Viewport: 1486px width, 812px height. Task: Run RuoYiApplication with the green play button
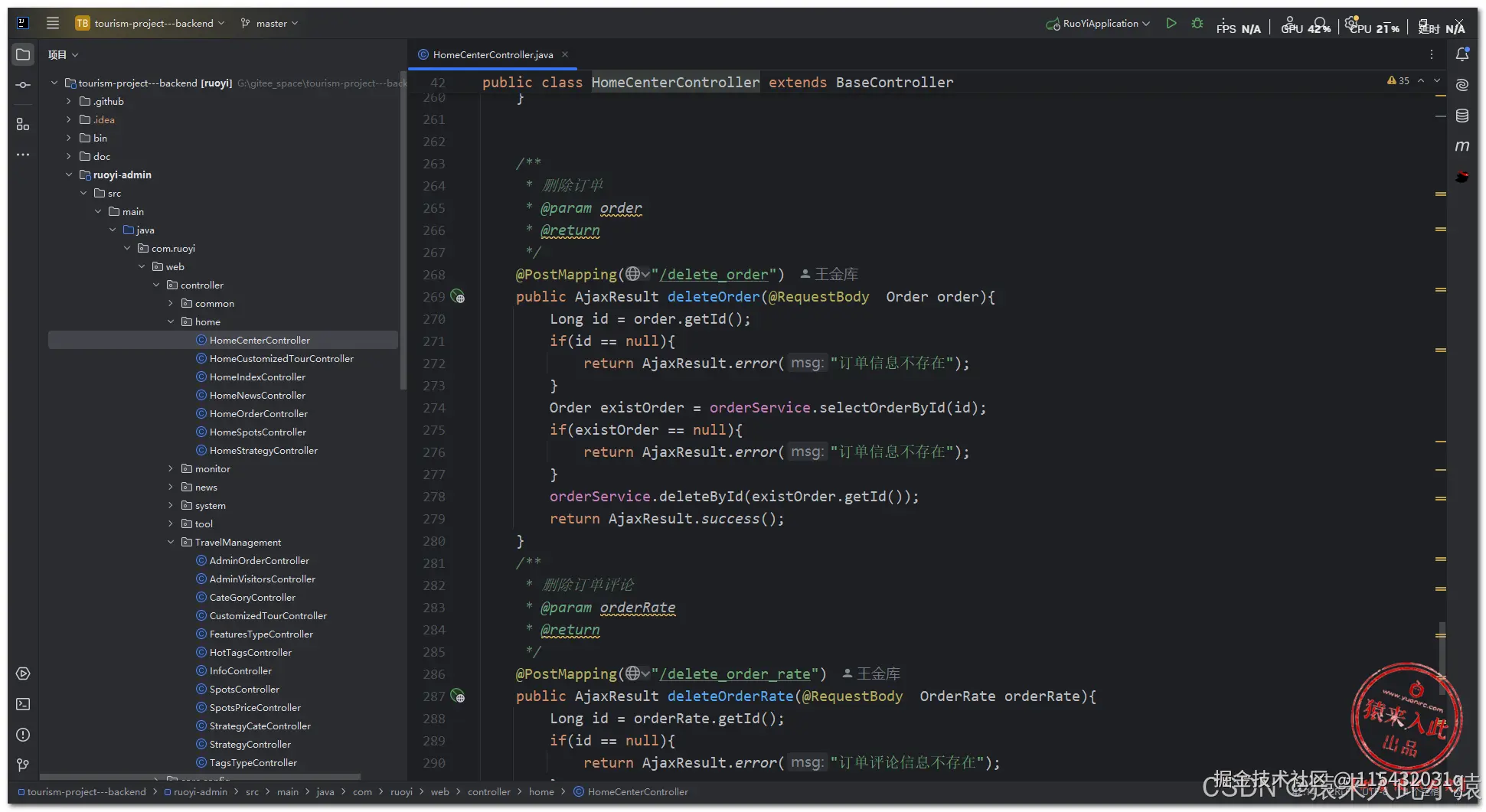point(1171,24)
